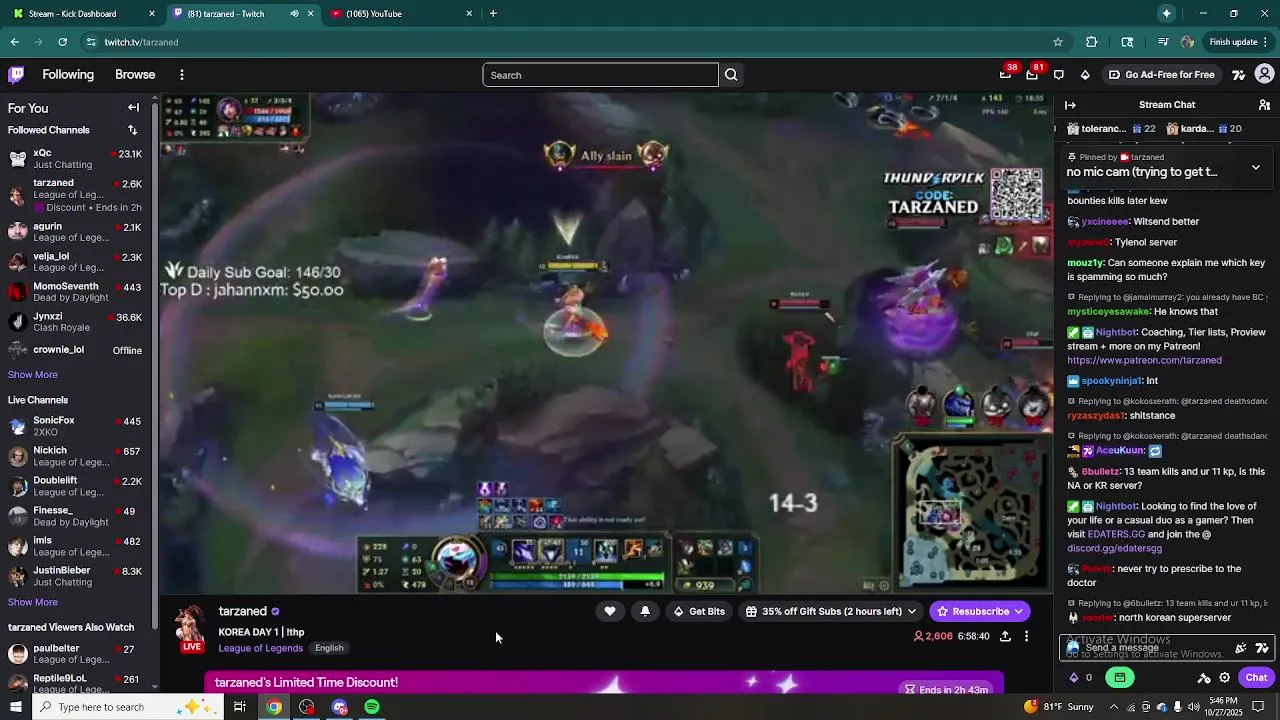The image size is (1280, 720).
Task: Open chat settings gear
Action: click(1224, 677)
